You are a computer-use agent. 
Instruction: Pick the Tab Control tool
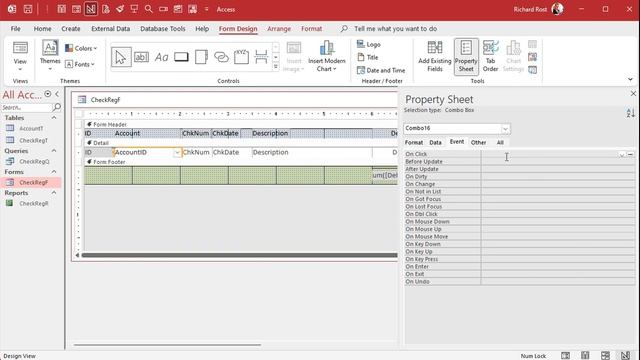pos(201,57)
